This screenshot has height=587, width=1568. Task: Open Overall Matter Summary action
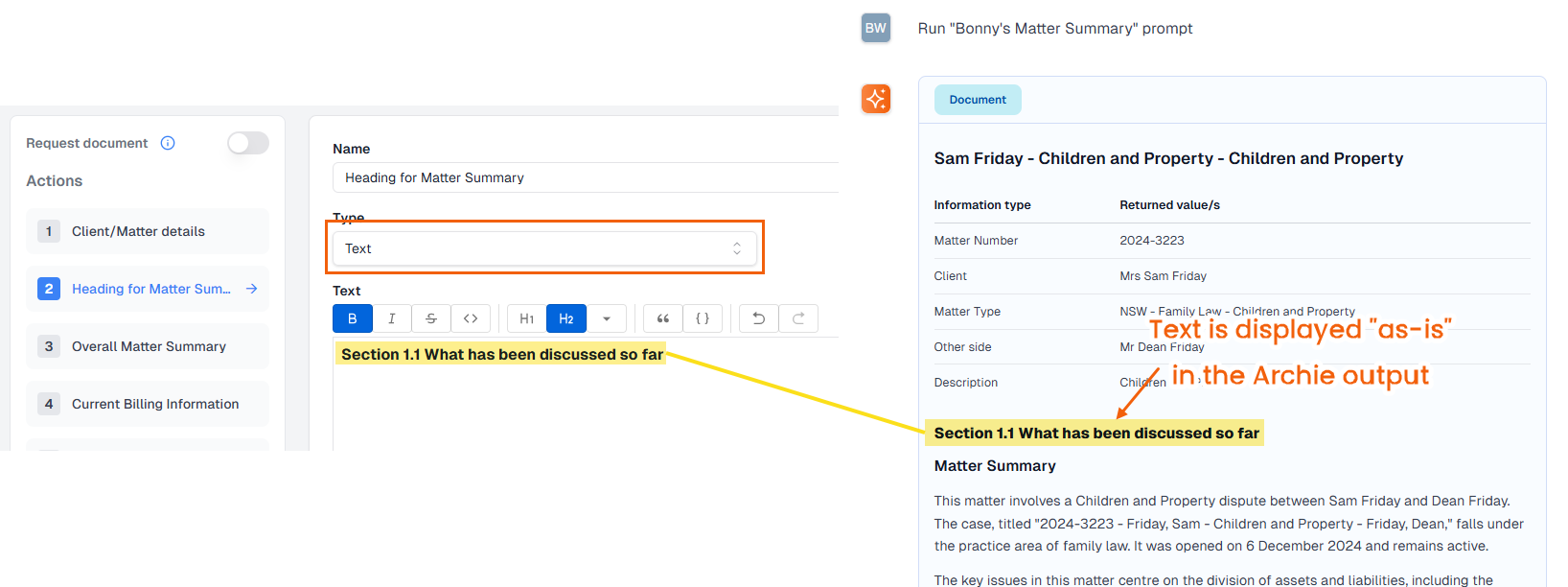point(148,346)
